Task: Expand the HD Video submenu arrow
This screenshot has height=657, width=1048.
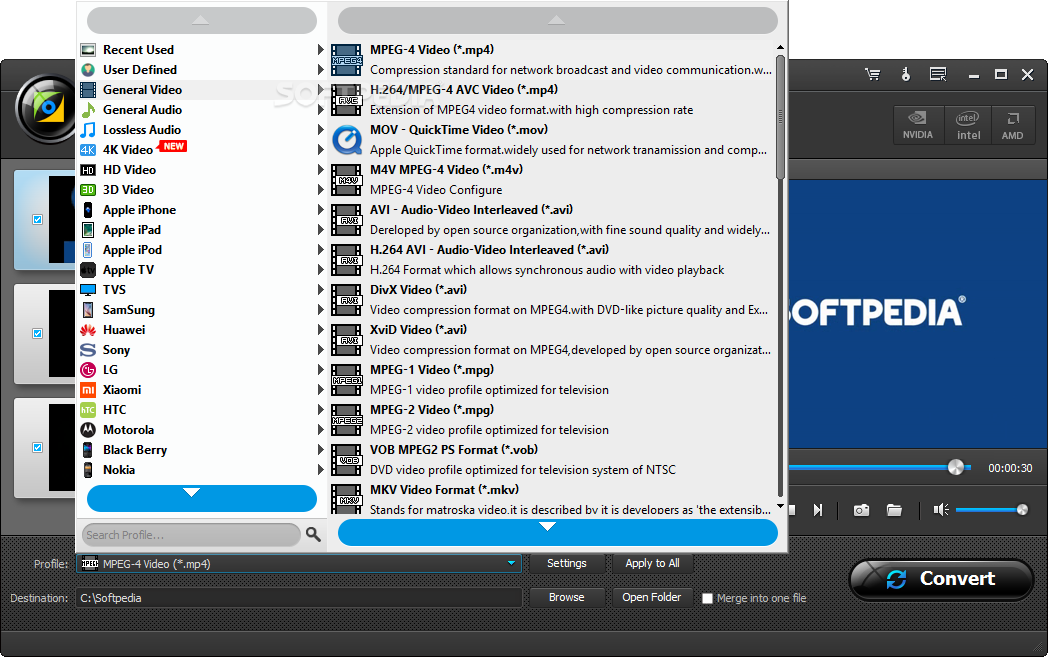Action: pos(320,170)
